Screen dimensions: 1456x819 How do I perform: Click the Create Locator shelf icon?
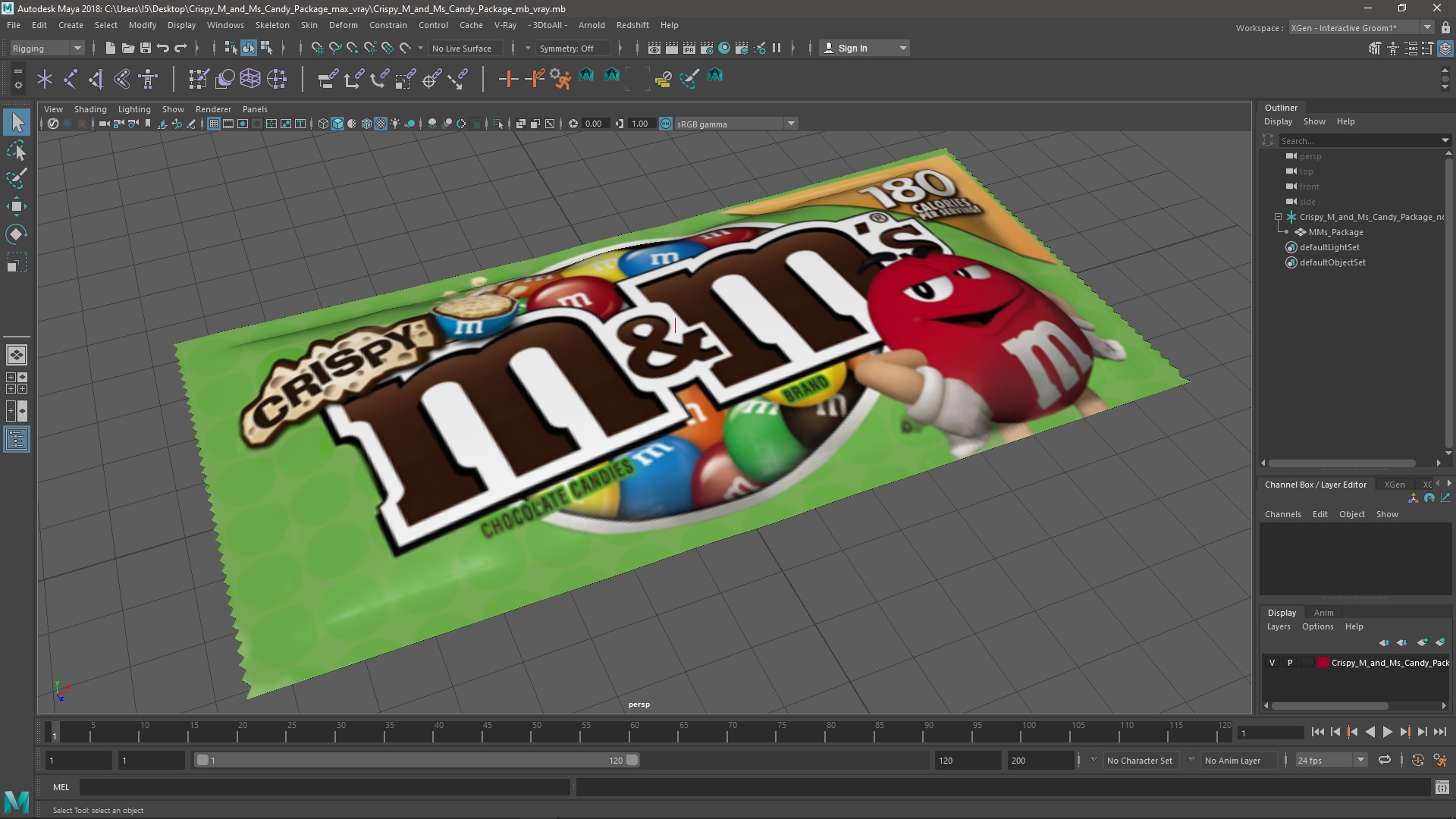tap(45, 79)
